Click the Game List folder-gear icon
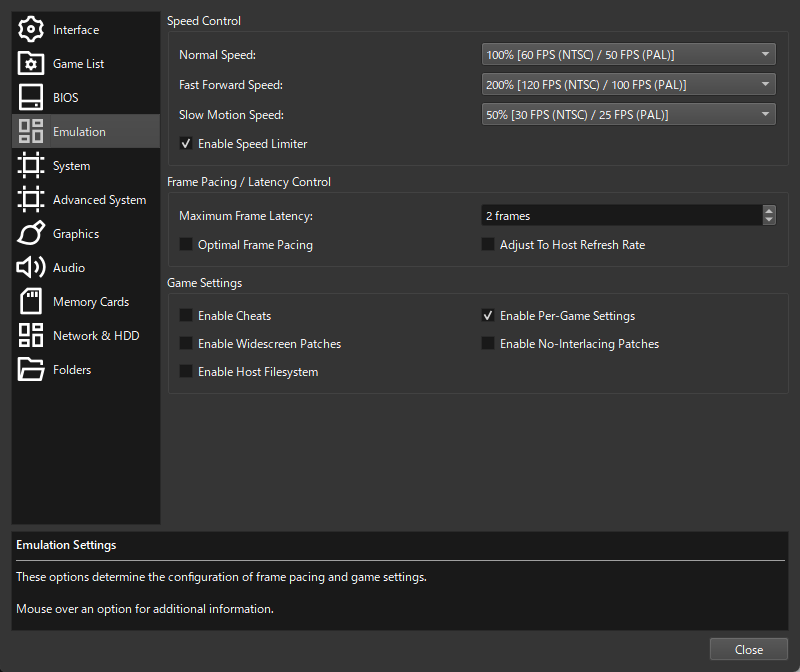 [x=31, y=64]
